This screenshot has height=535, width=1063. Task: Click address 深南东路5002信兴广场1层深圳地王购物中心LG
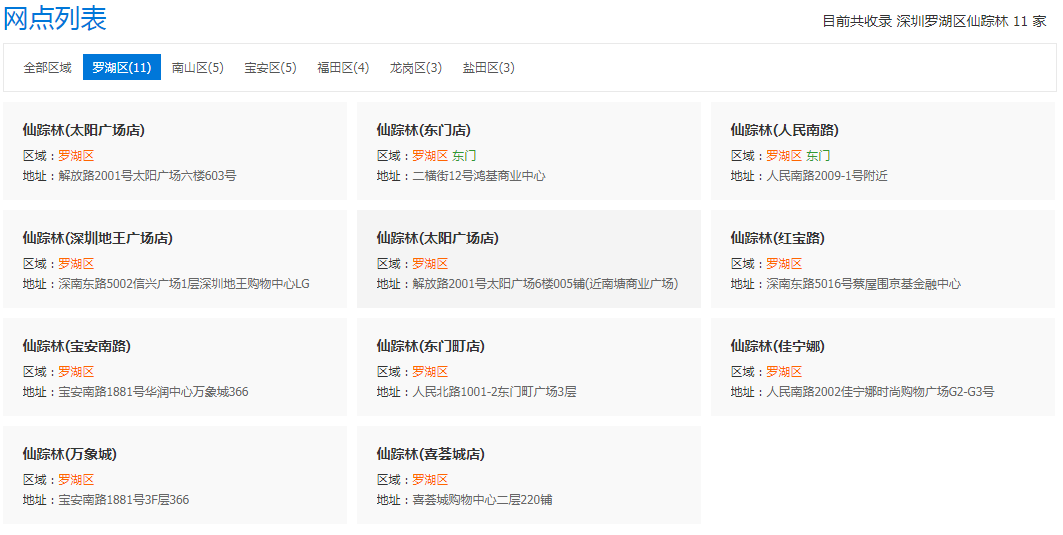click(x=184, y=283)
